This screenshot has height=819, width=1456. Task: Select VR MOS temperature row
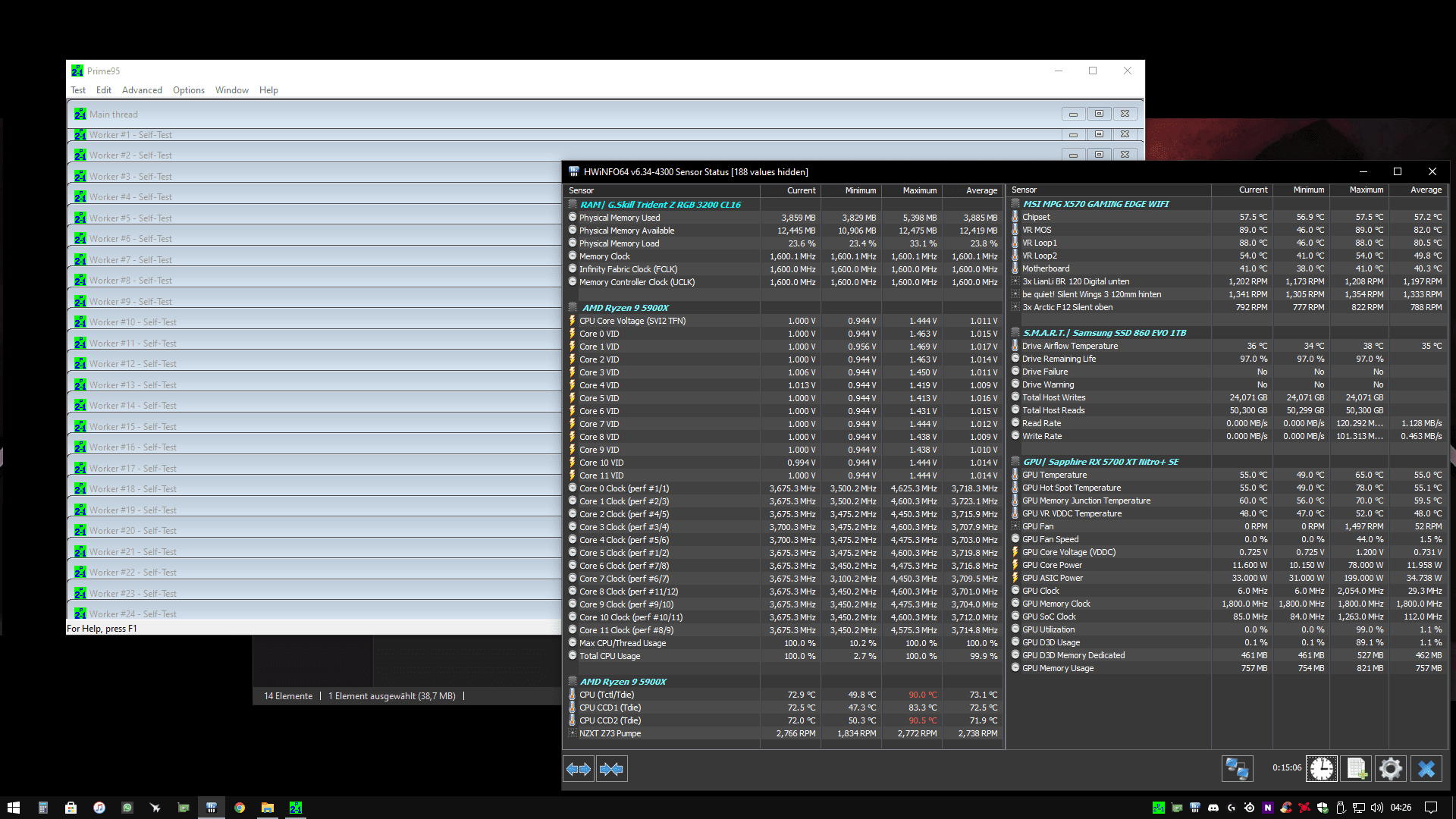pos(1228,230)
